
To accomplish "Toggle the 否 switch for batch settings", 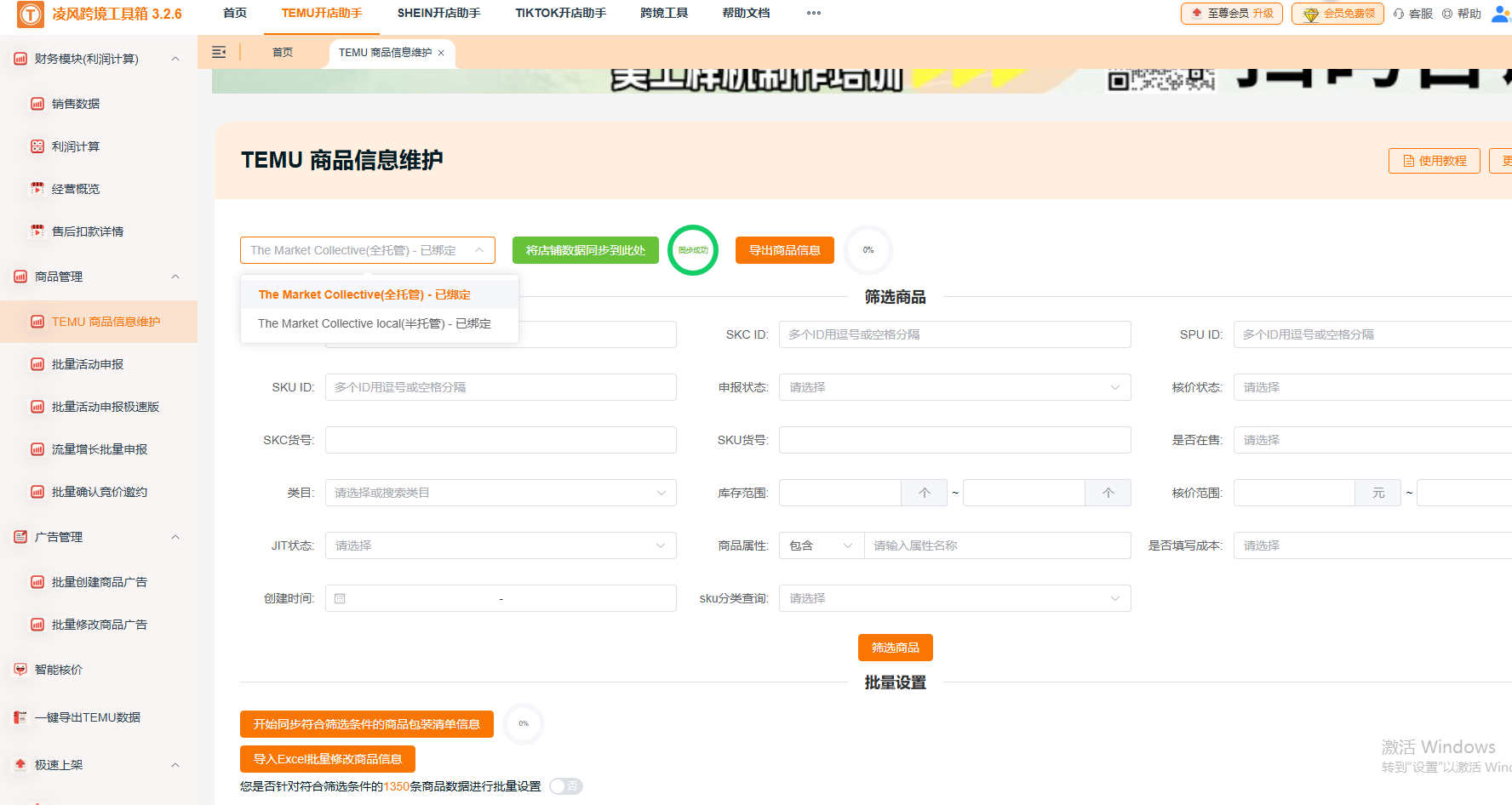I will (x=565, y=786).
